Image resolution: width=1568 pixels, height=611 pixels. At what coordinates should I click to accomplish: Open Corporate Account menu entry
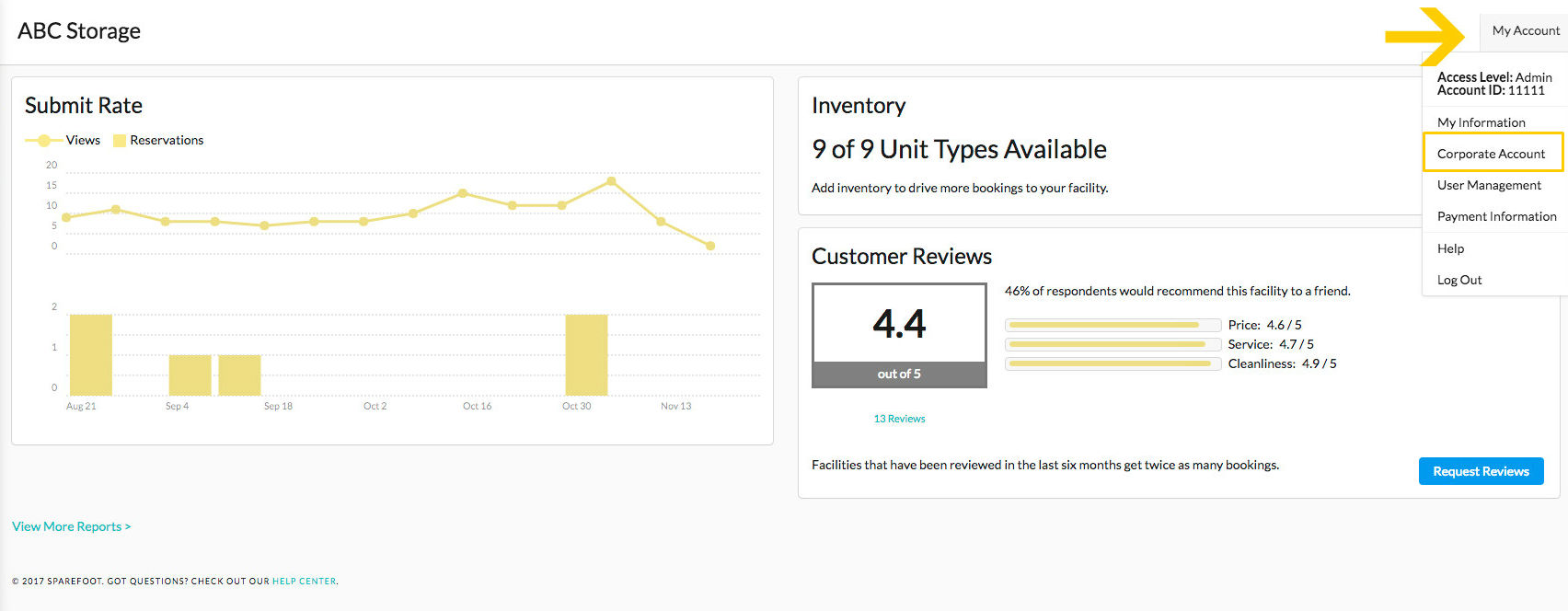pos(1493,153)
